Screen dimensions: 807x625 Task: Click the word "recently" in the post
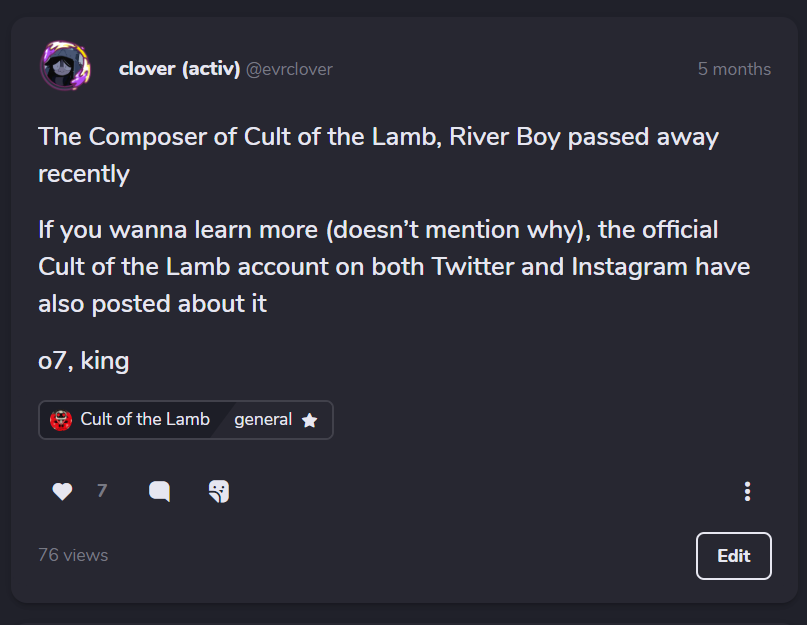84,174
